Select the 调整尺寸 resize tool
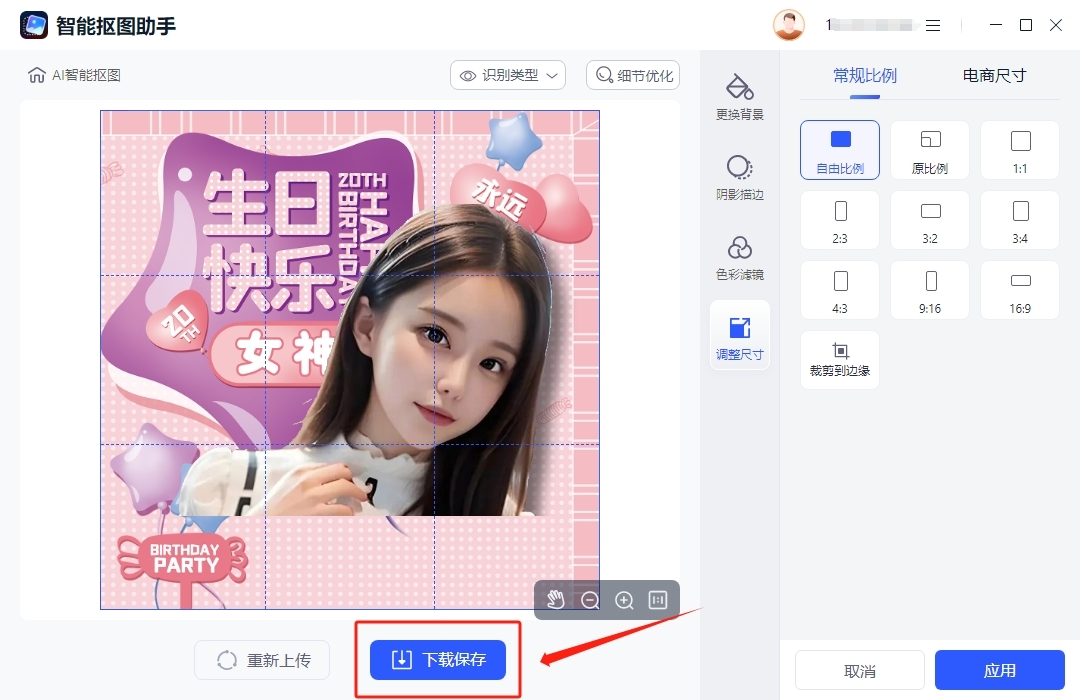1080x700 pixels. pos(739,336)
